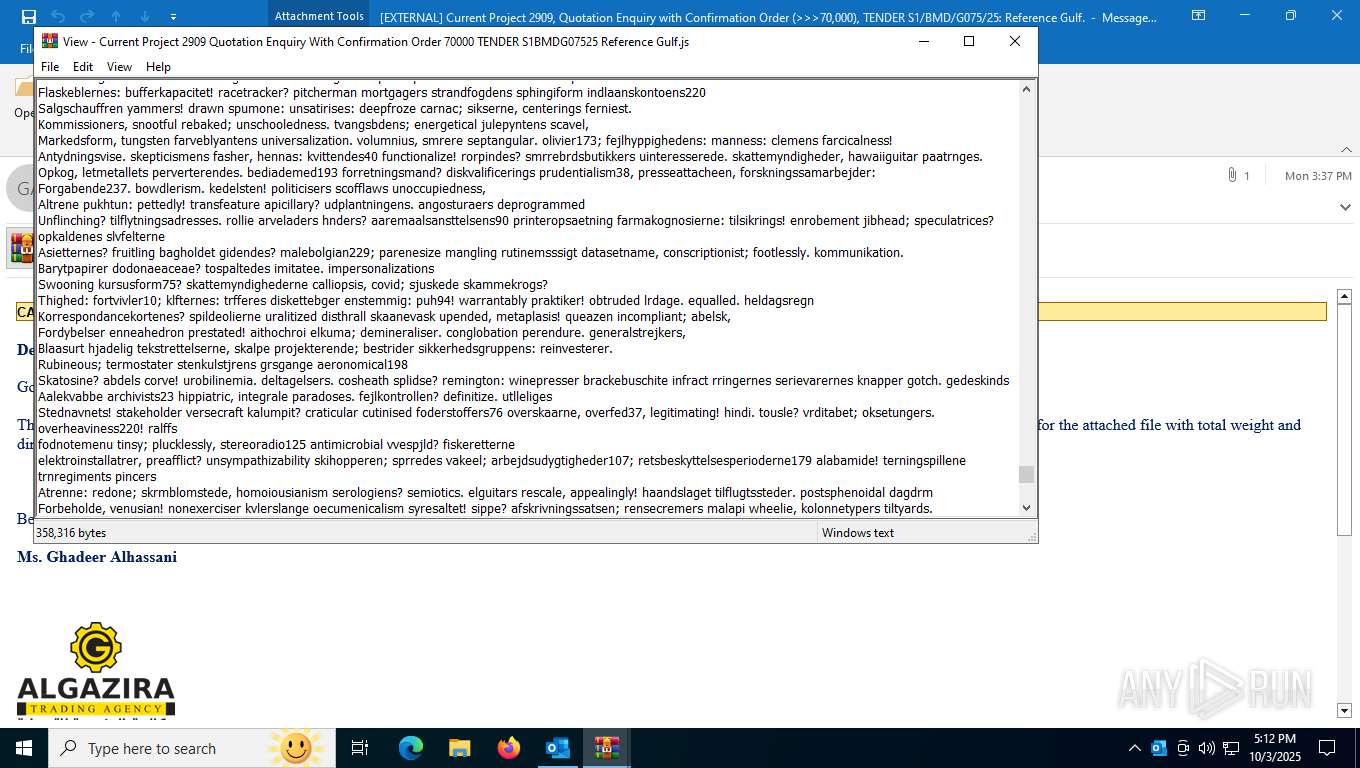1360x768 pixels.
Task: Open the volume control tray icon
Action: [x=1207, y=748]
